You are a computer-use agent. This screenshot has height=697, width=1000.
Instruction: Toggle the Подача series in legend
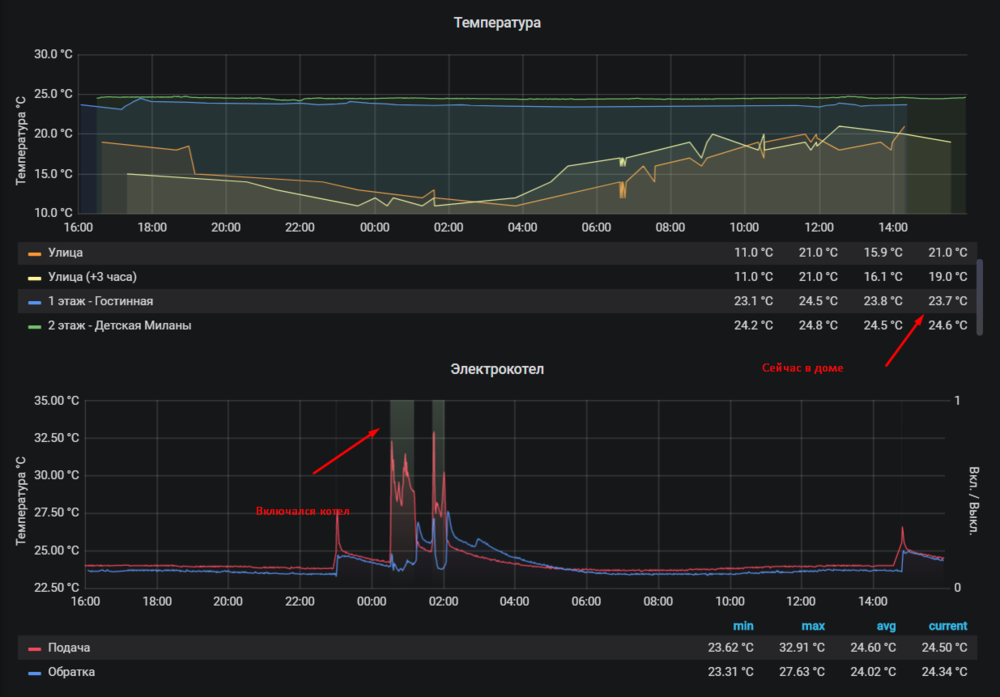[69, 647]
